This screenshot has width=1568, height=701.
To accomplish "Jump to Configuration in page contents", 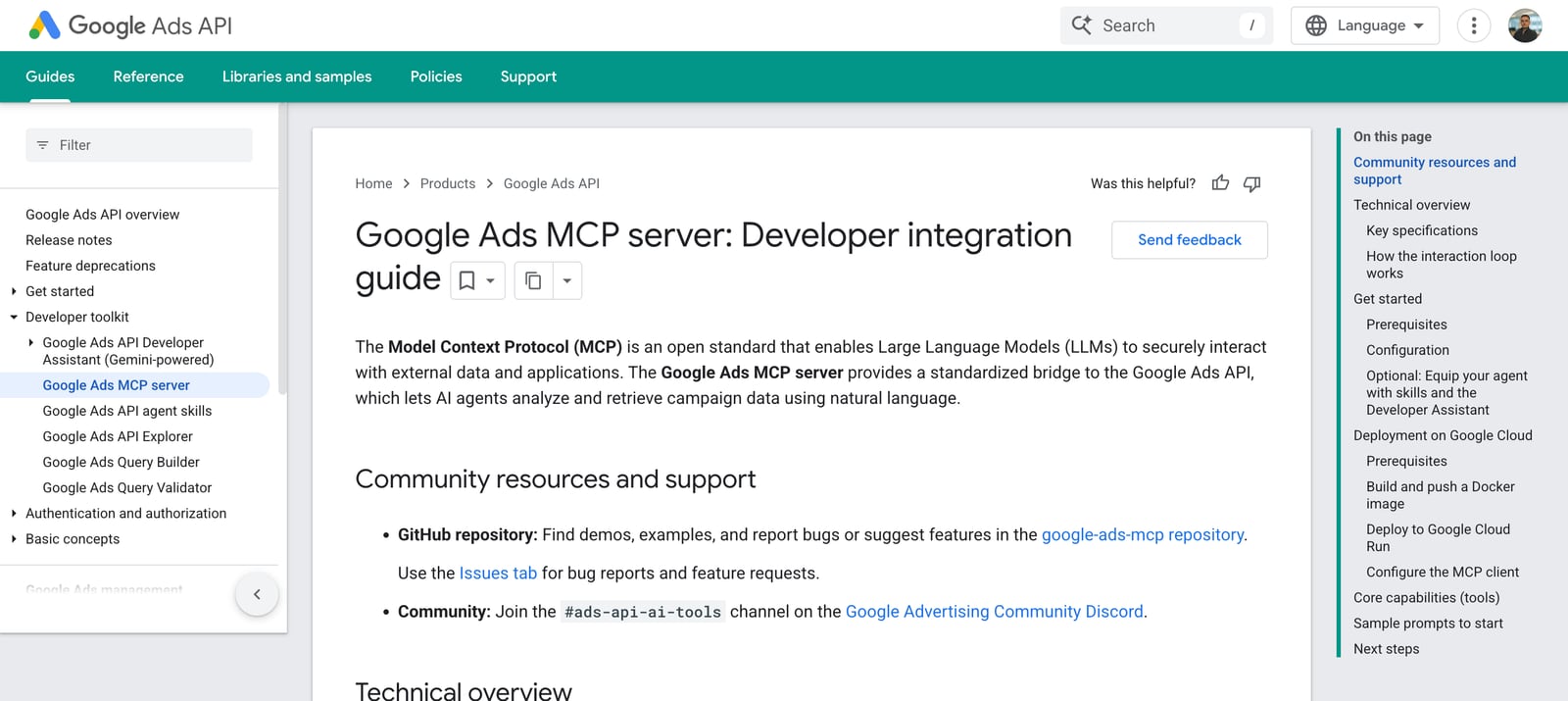I will coord(1407,350).
